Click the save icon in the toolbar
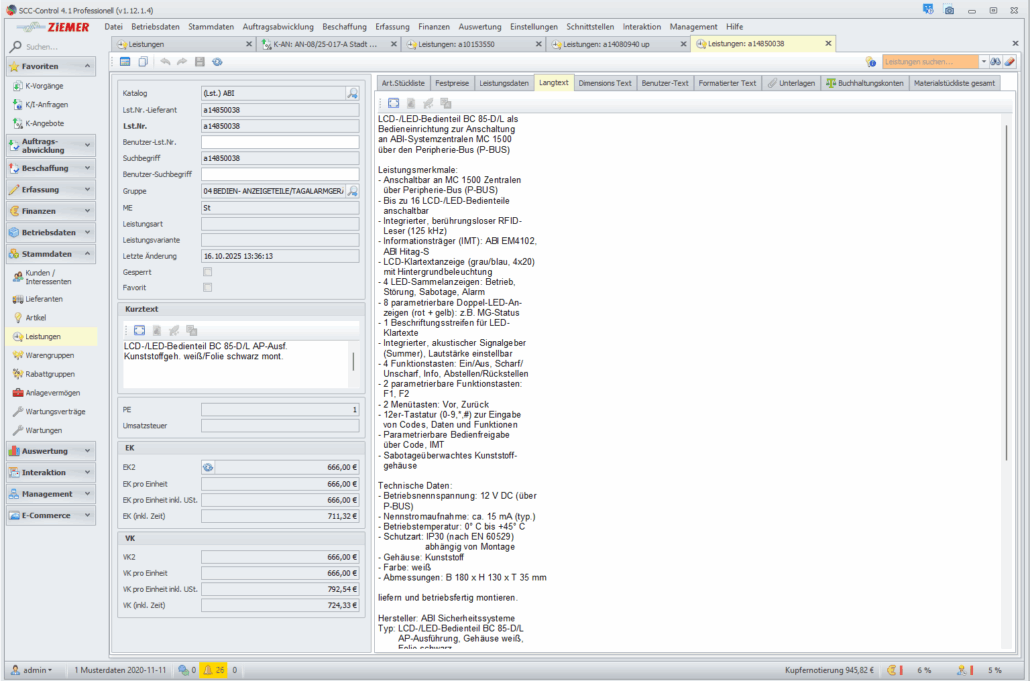Image resolution: width=1030 pixels, height=681 pixels. pyautogui.click(x=200, y=62)
